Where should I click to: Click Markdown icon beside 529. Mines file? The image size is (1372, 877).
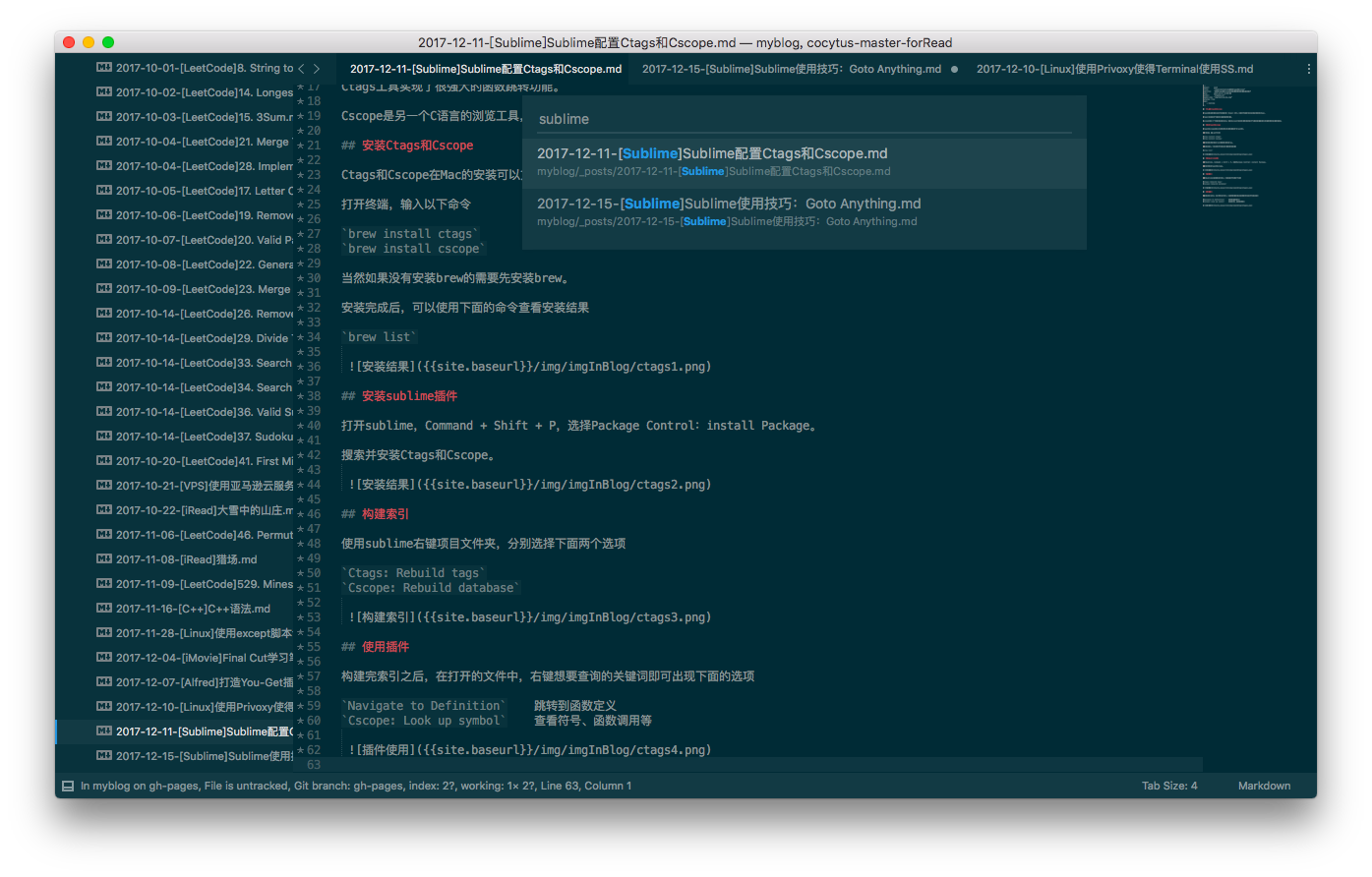click(x=104, y=584)
